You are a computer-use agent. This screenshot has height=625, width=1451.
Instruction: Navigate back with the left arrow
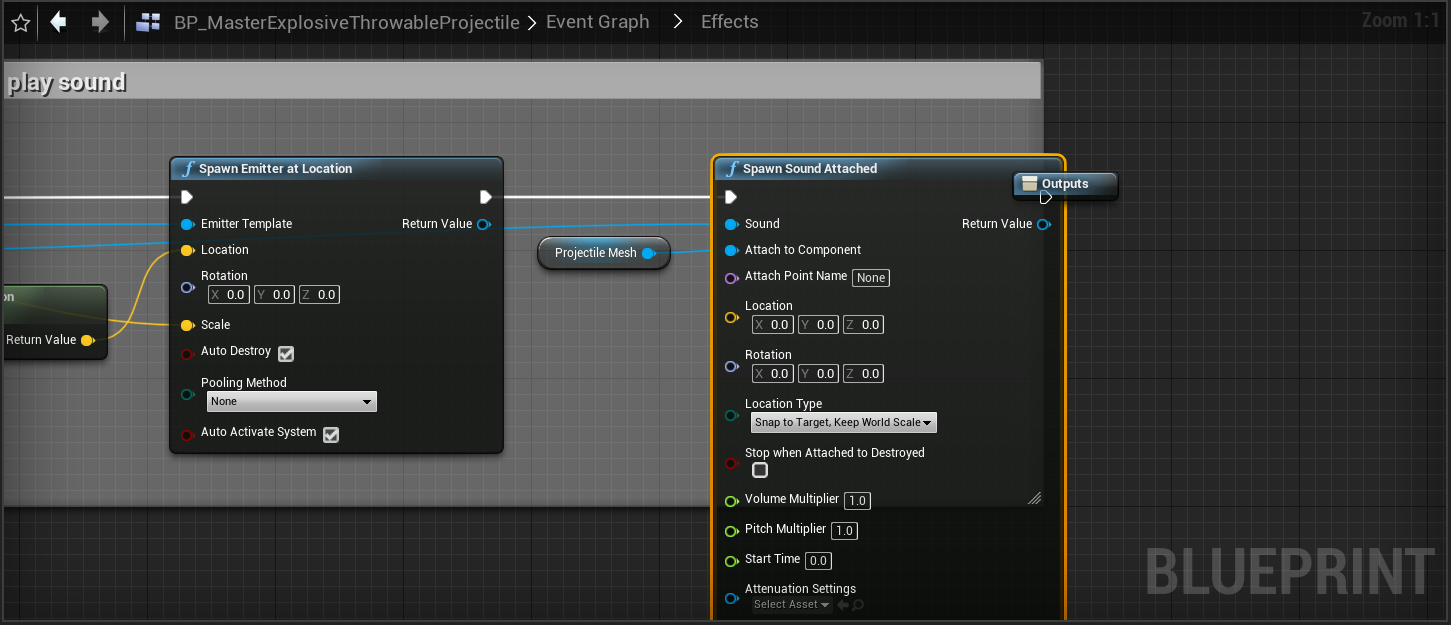(x=58, y=22)
